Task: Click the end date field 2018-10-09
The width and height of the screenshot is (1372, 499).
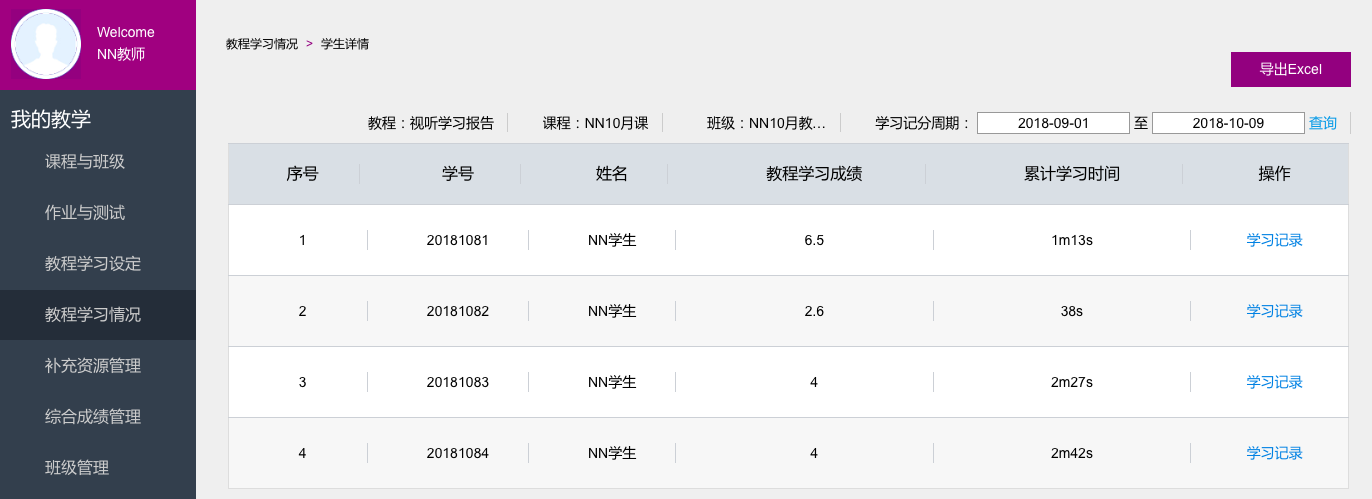Action: 1228,123
